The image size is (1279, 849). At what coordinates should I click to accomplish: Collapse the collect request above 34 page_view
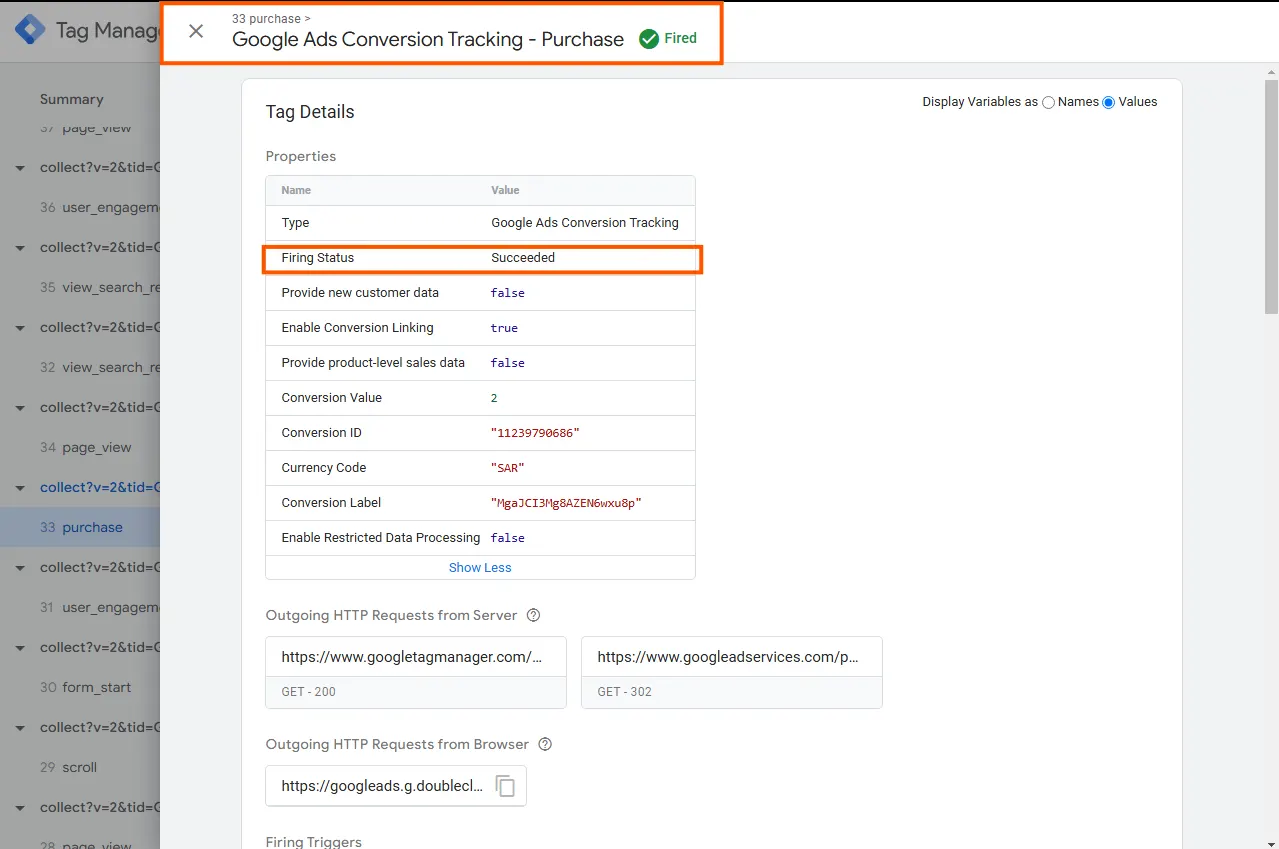[x=20, y=408]
